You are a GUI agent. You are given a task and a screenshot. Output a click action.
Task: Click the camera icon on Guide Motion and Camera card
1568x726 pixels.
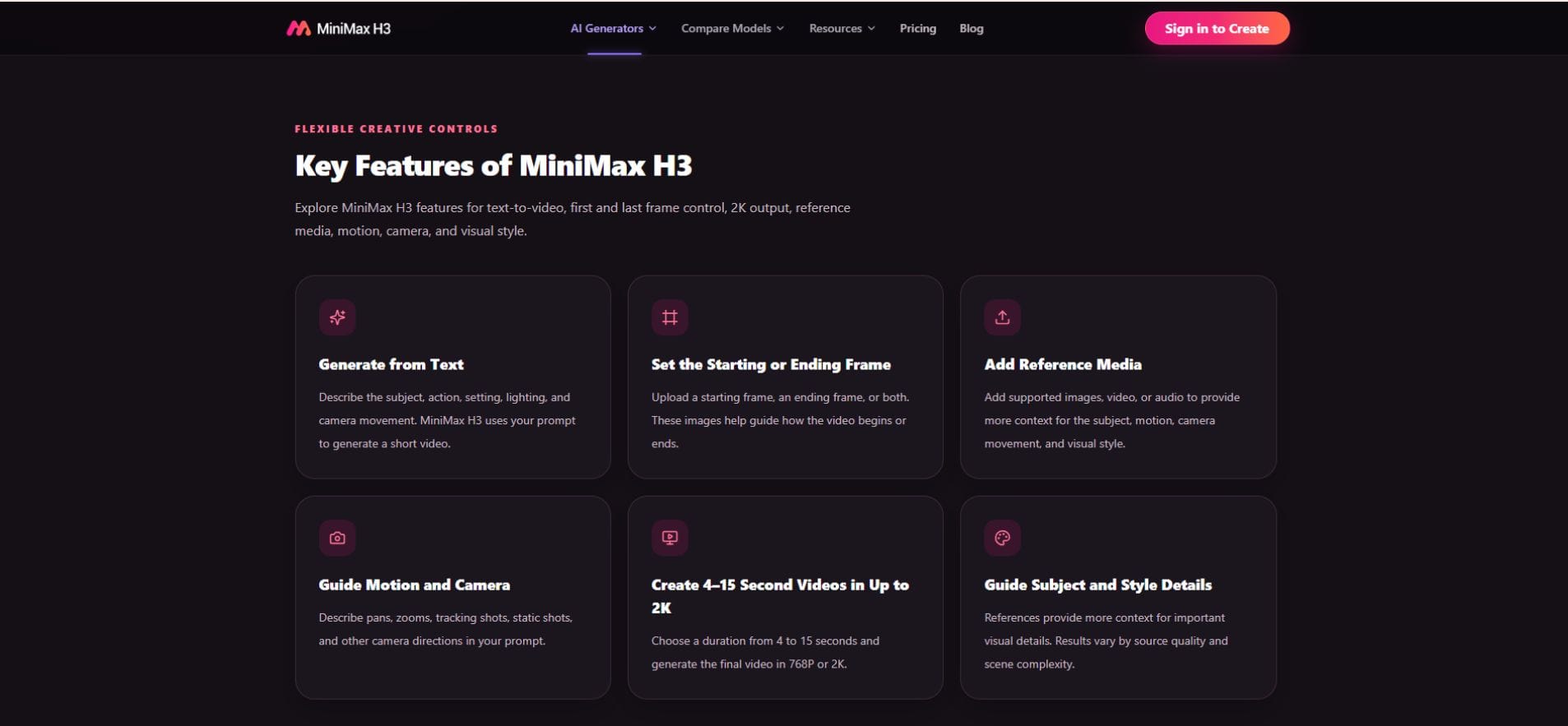(337, 538)
